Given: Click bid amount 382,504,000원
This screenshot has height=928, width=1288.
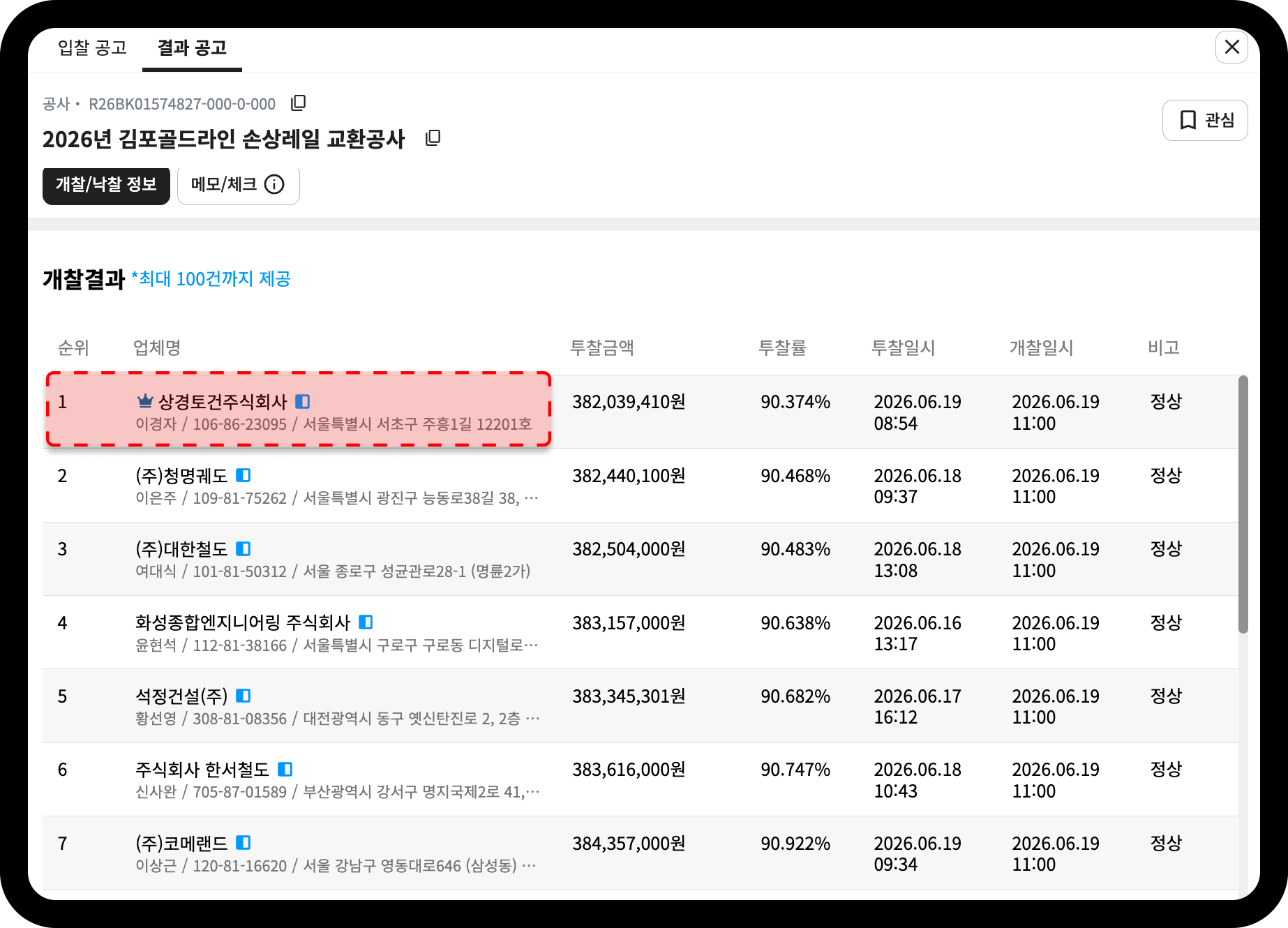Looking at the screenshot, I should point(629,549).
